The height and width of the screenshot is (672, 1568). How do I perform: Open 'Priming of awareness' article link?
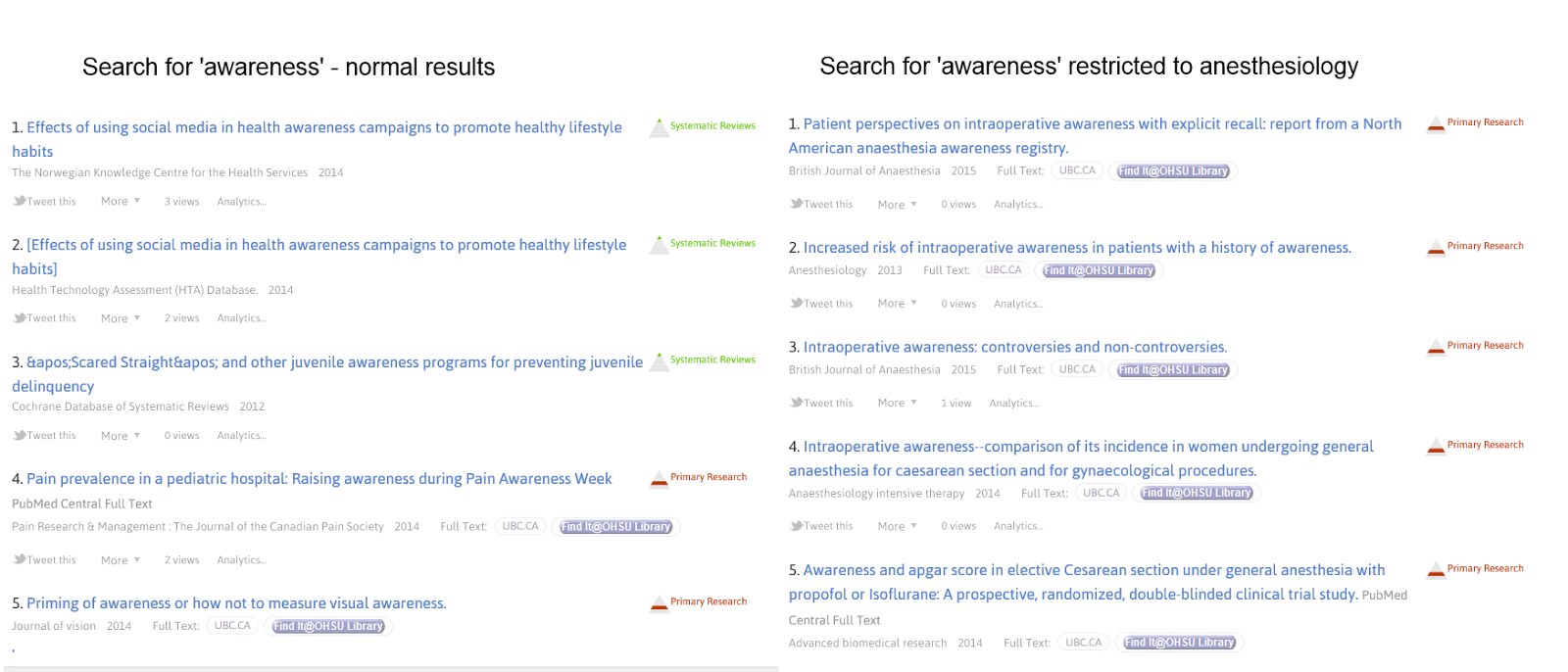pos(236,603)
